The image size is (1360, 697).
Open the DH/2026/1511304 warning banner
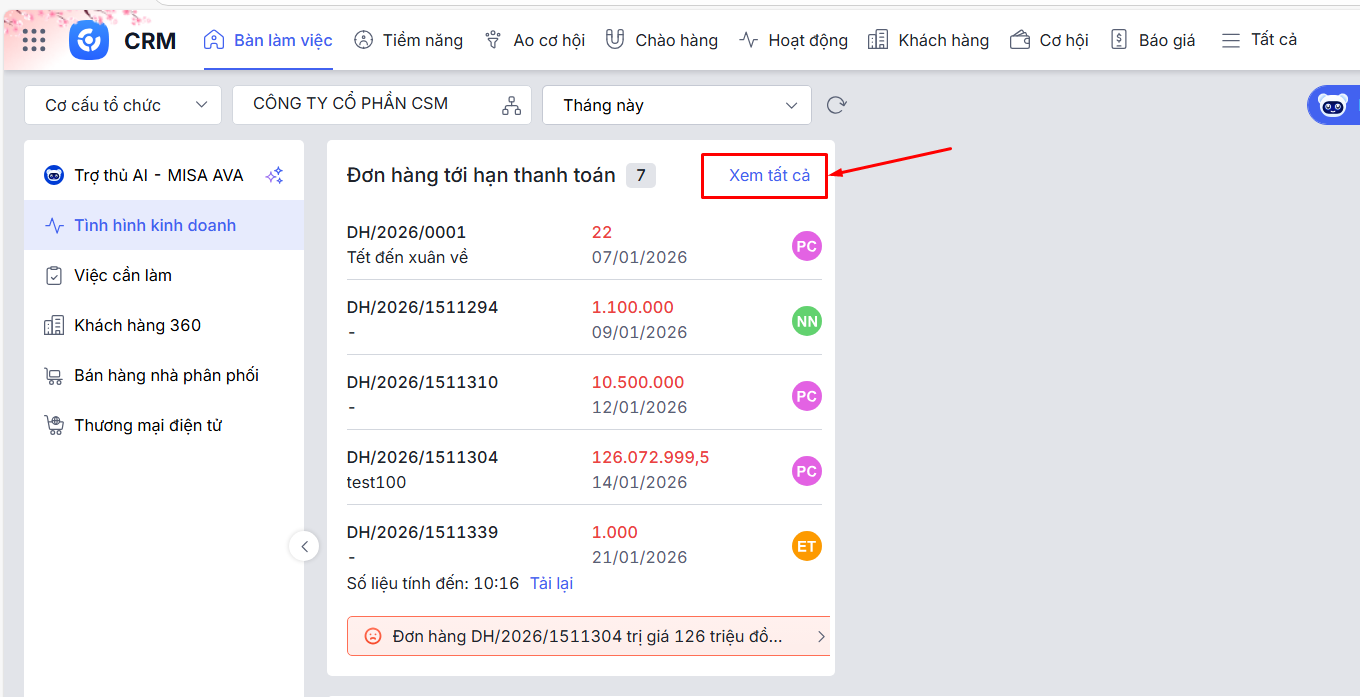tap(588, 636)
